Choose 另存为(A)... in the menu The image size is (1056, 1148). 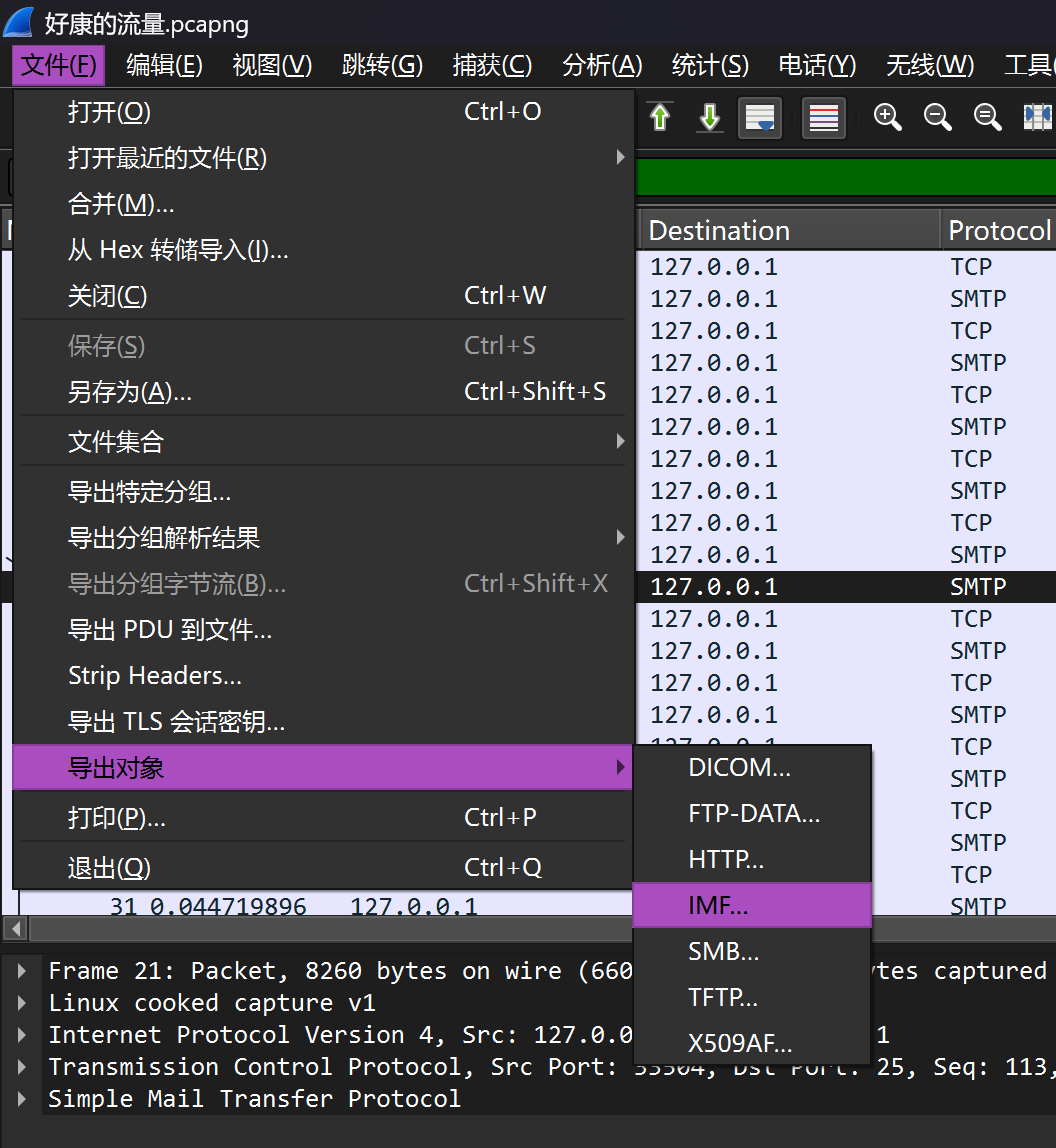coord(323,392)
